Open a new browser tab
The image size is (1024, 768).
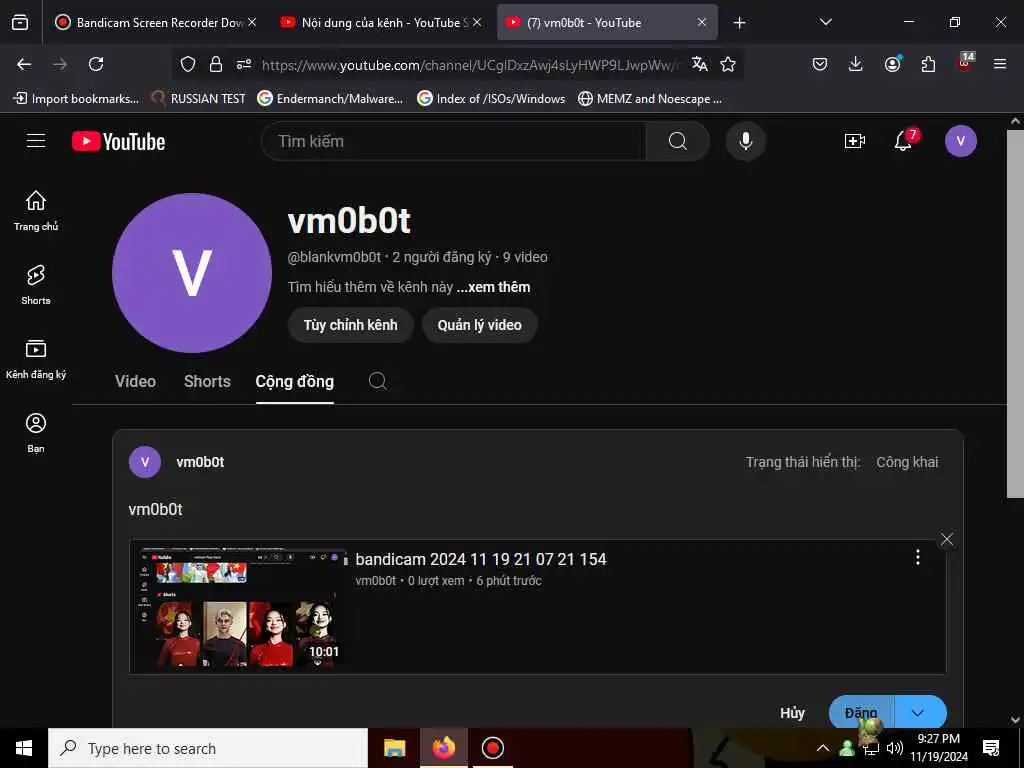pos(739,23)
